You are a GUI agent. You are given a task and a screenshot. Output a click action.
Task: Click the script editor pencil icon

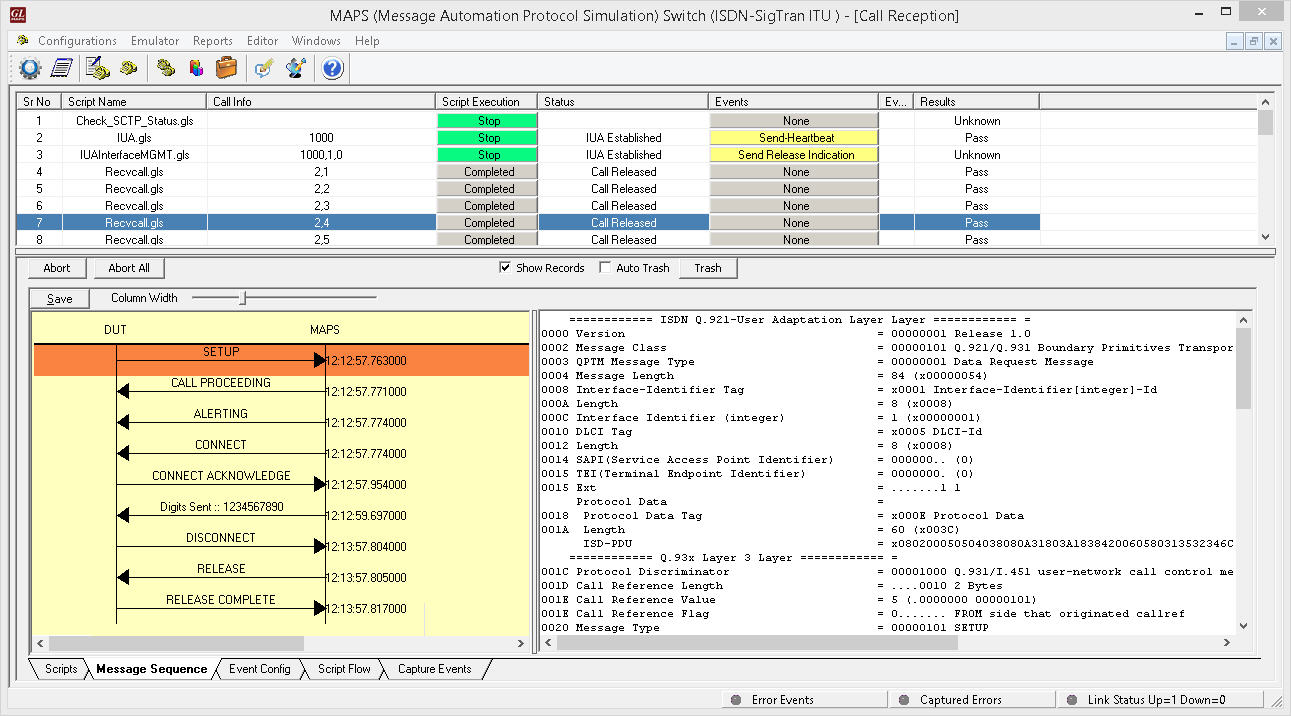click(x=296, y=68)
